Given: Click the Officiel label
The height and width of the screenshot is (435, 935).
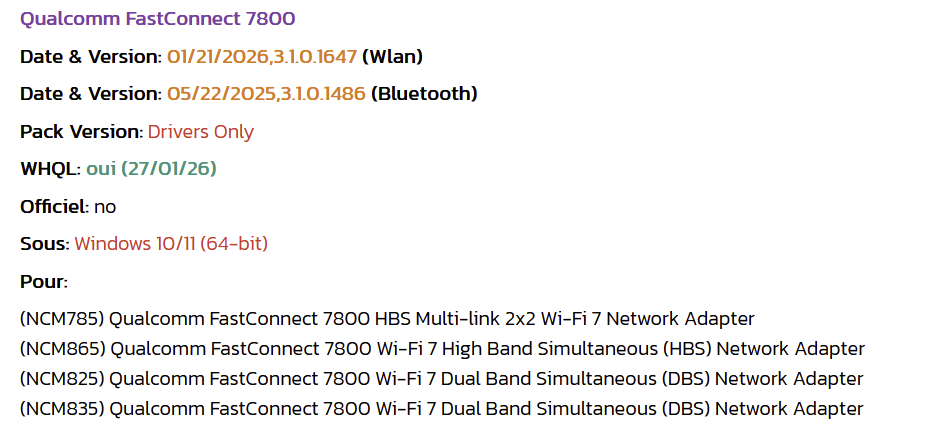Looking at the screenshot, I should pos(54,206).
